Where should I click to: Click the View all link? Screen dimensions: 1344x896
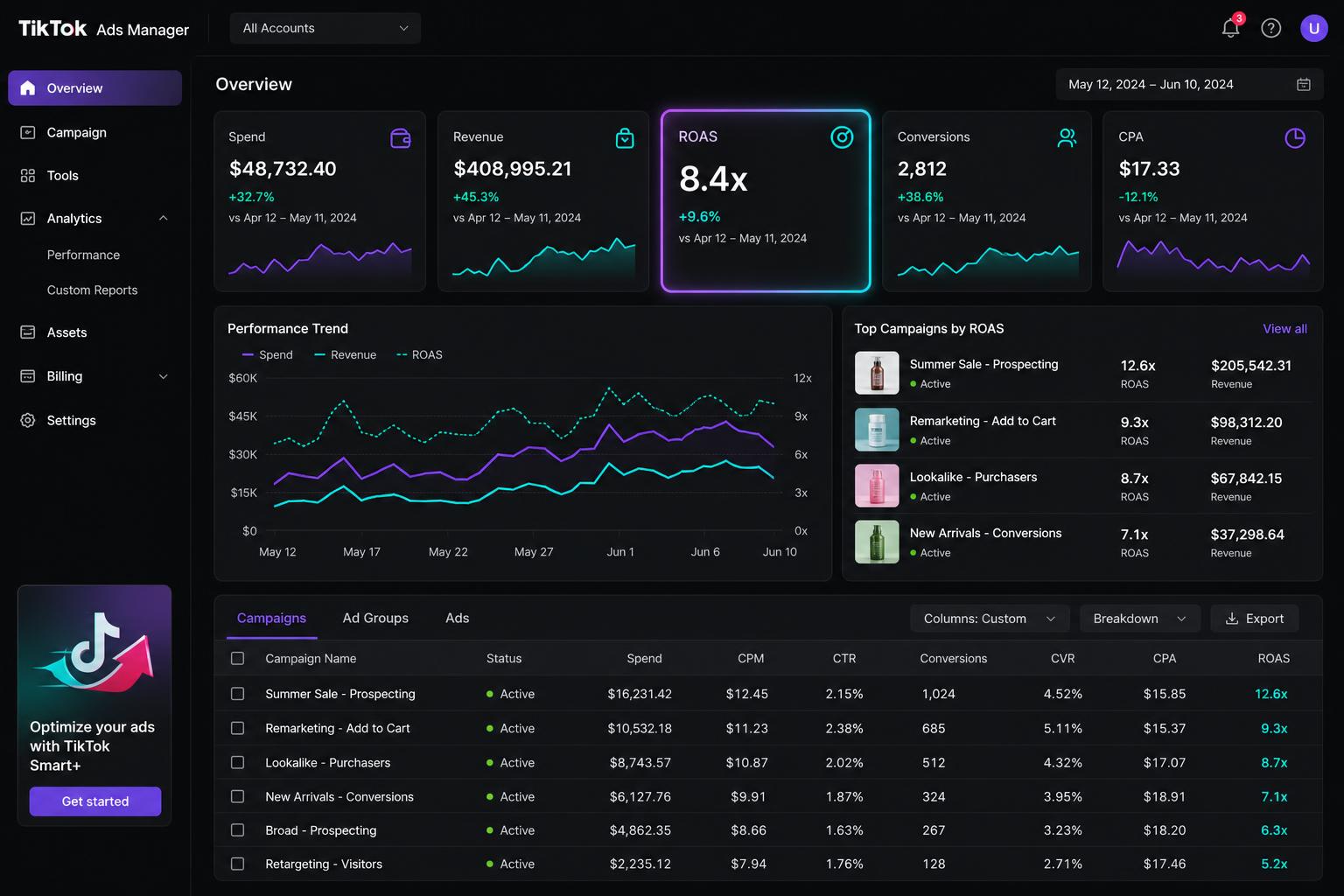pos(1284,329)
